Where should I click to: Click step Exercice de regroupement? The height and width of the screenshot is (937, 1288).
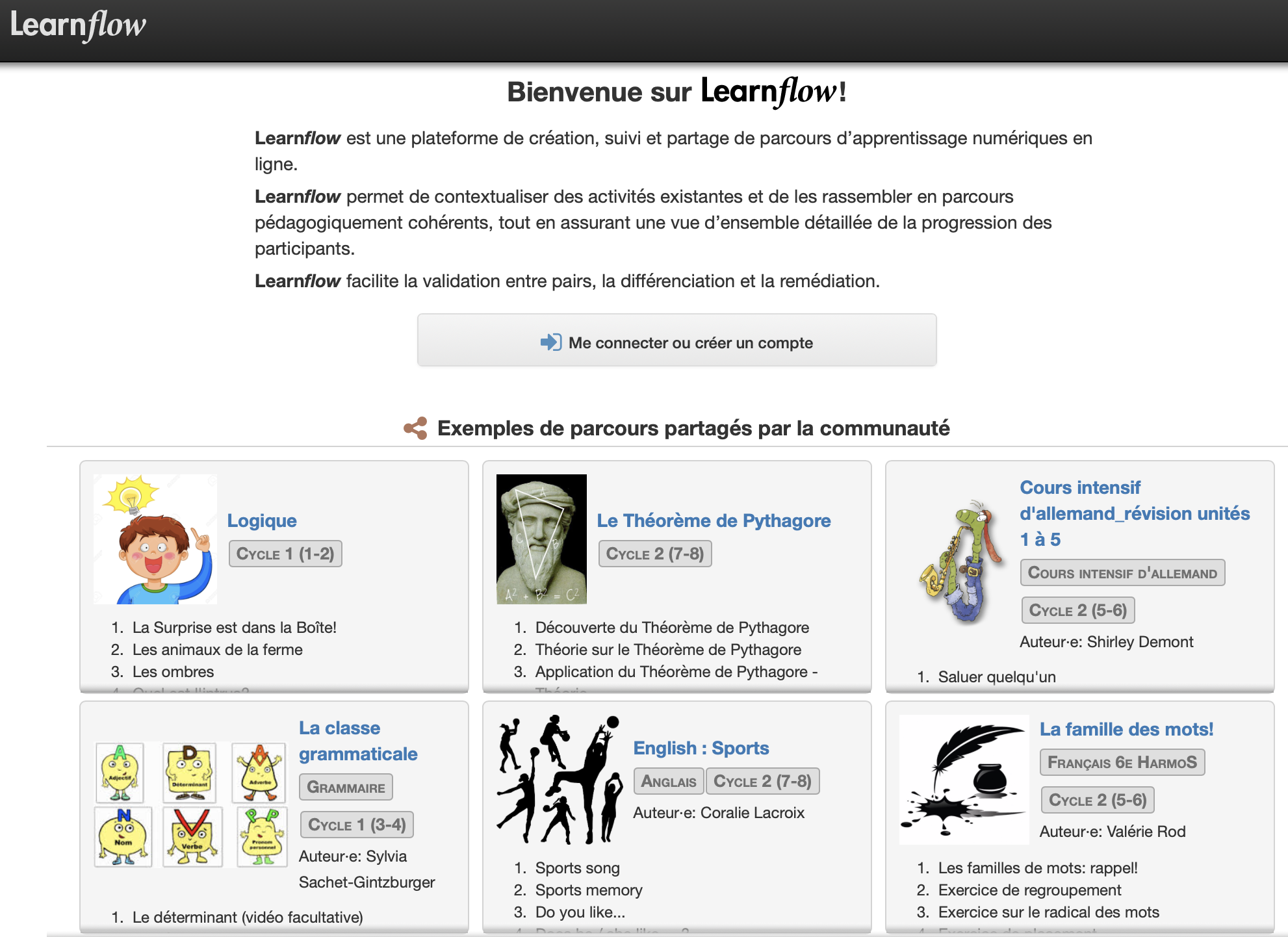(x=1029, y=890)
